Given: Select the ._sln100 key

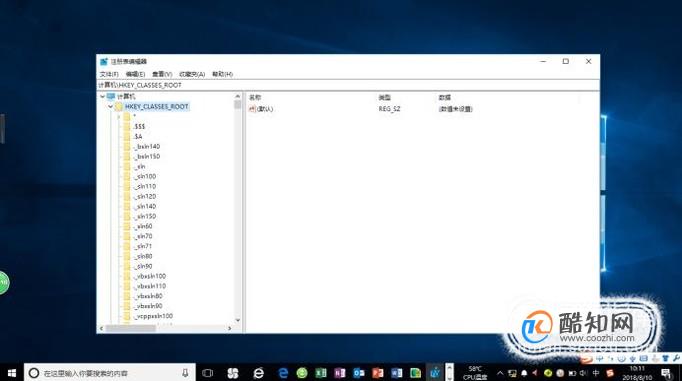Looking at the screenshot, I should (145, 177).
